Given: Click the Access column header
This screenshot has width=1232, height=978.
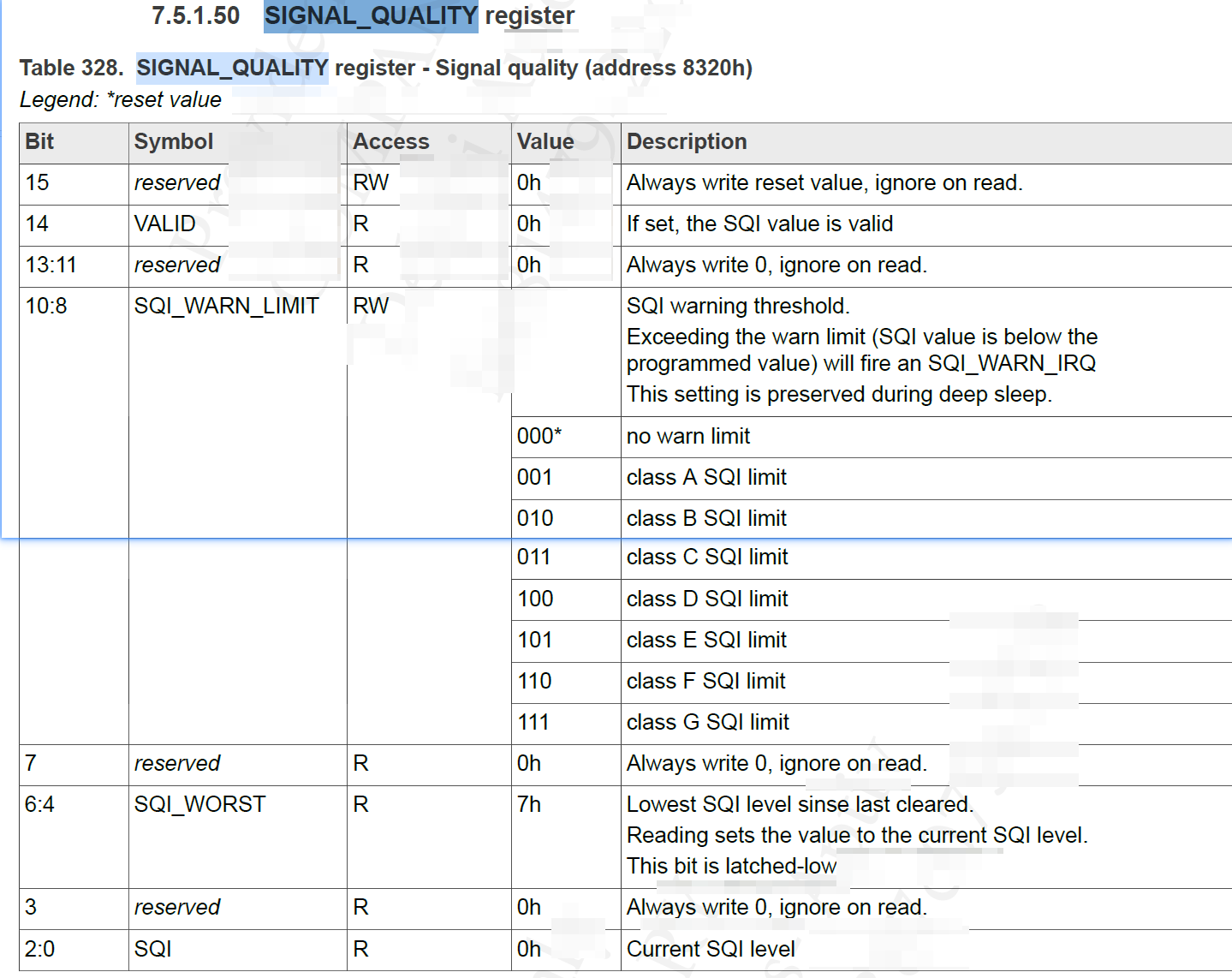Looking at the screenshot, I should tap(391, 141).
